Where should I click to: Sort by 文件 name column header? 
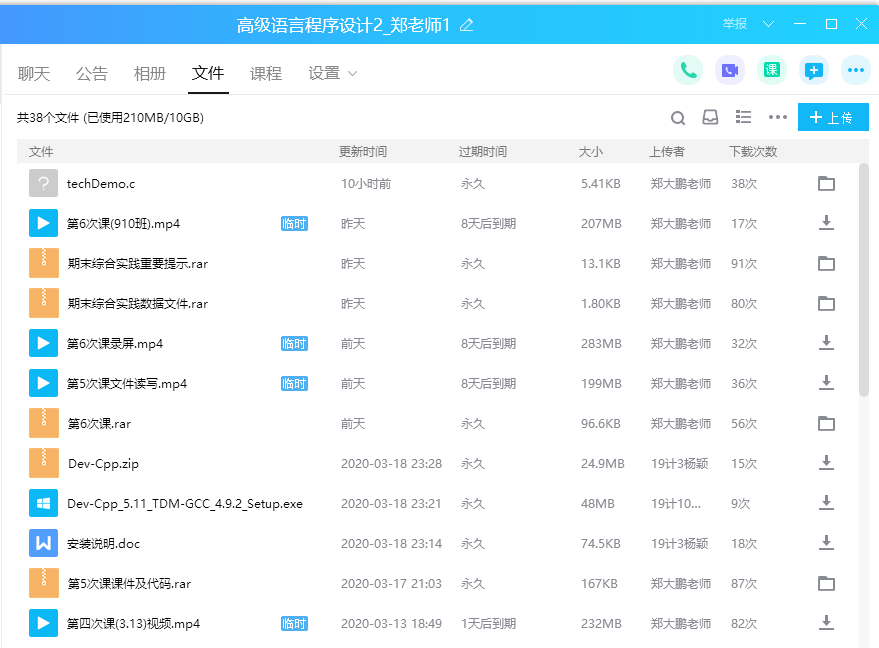[x=41, y=151]
